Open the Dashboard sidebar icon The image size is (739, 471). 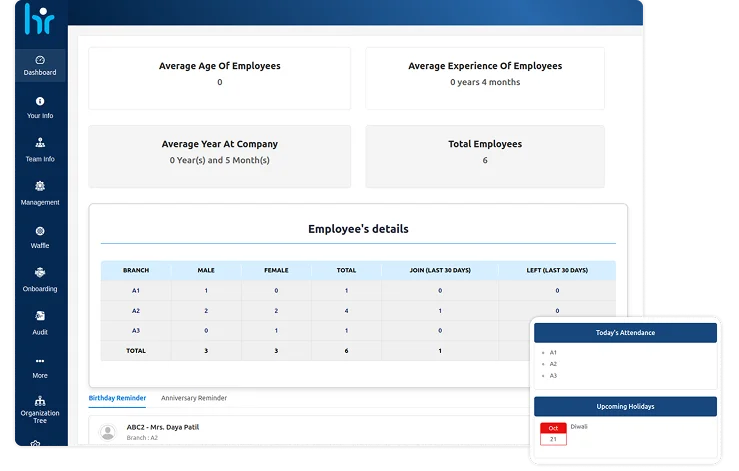(40, 60)
